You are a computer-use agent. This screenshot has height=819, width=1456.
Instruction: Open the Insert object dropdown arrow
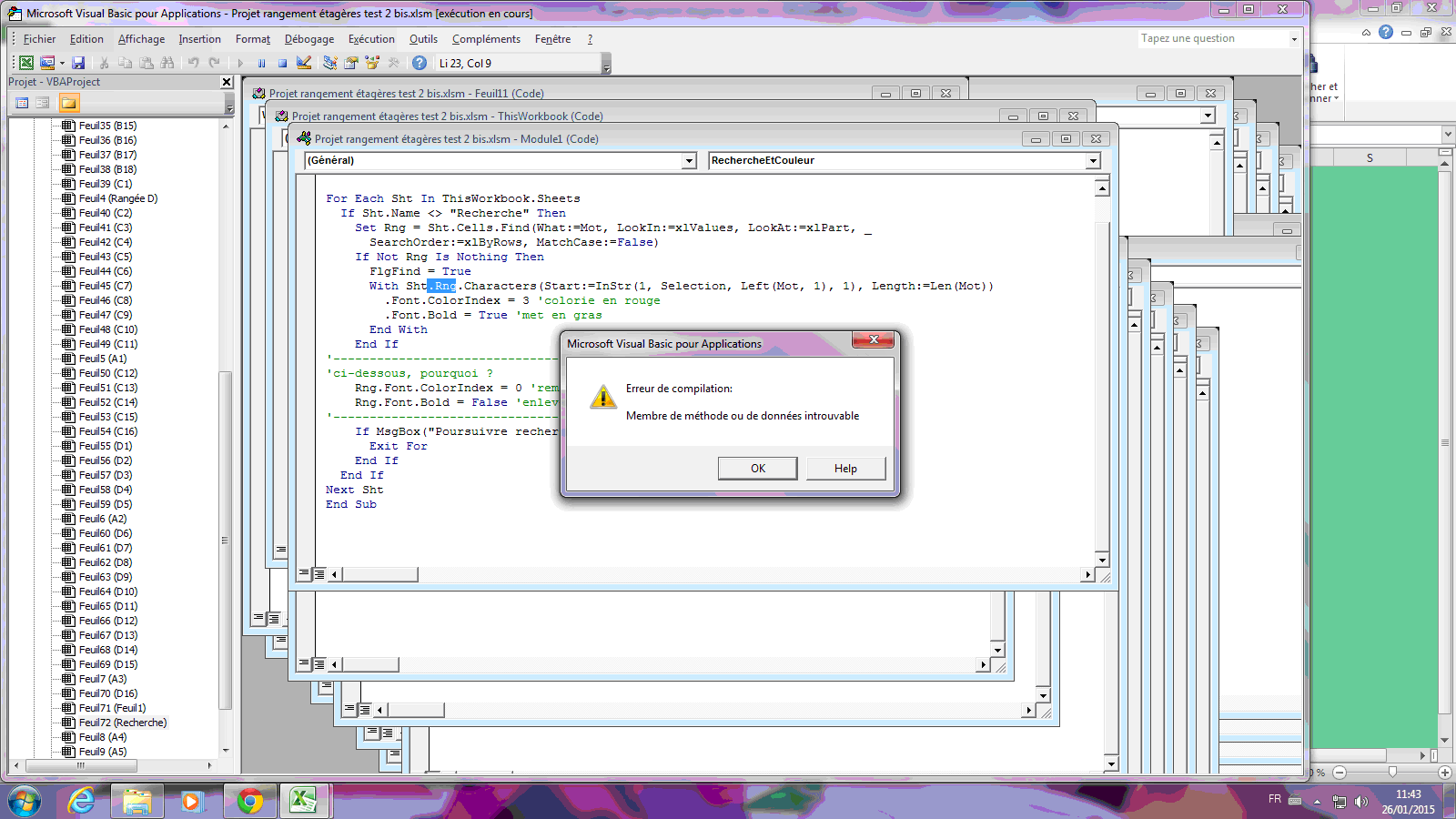[x=62, y=63]
